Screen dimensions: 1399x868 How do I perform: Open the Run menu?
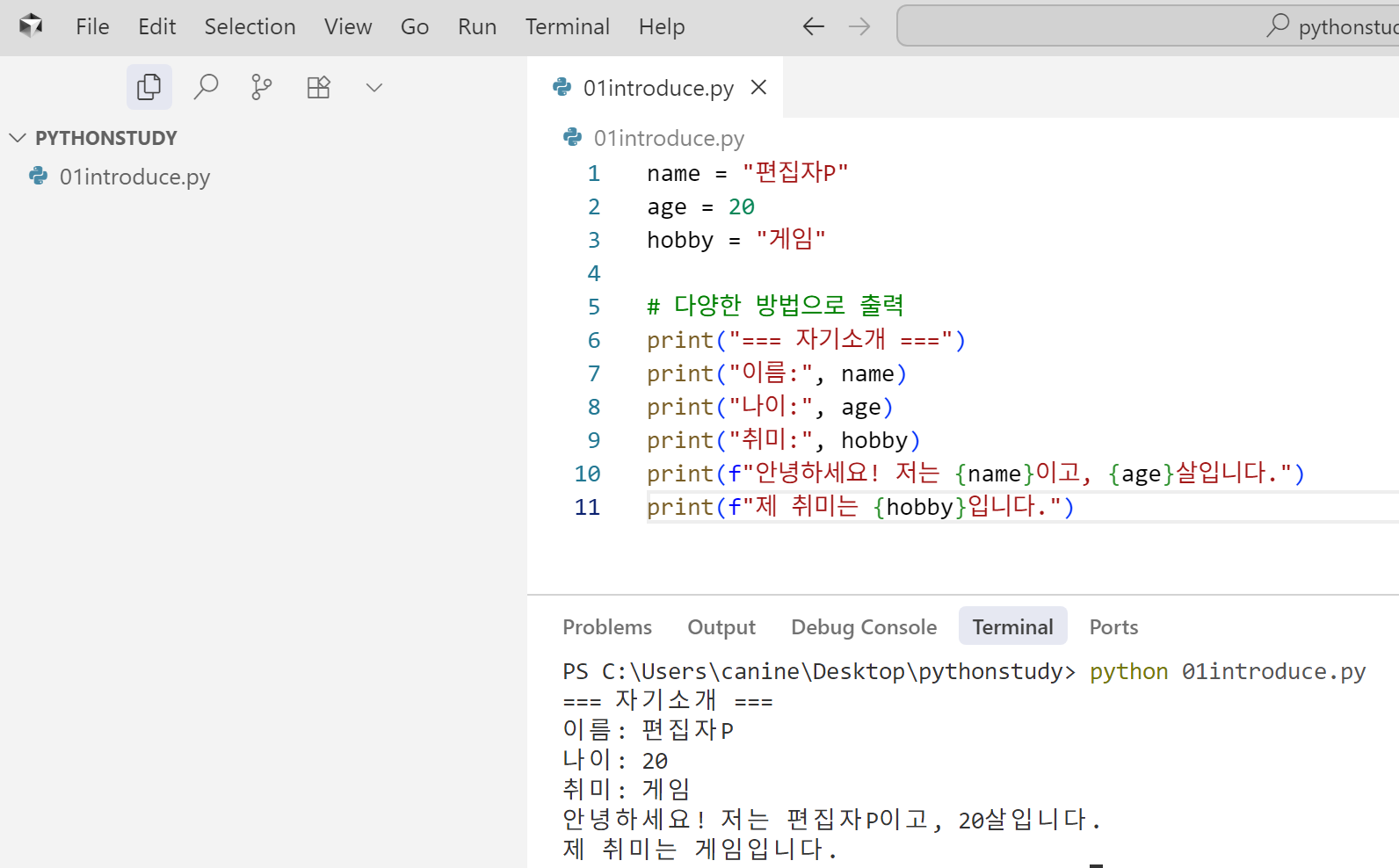(x=477, y=26)
